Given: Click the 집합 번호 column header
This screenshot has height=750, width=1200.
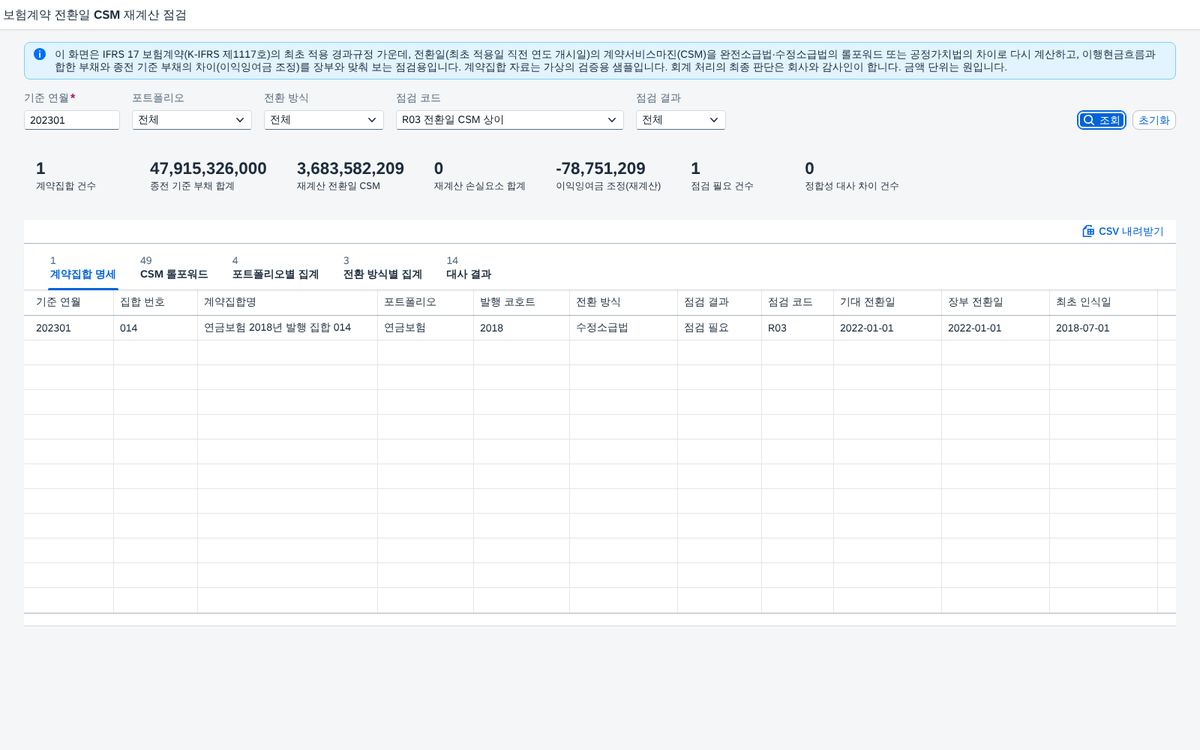Looking at the screenshot, I should [x=156, y=302].
